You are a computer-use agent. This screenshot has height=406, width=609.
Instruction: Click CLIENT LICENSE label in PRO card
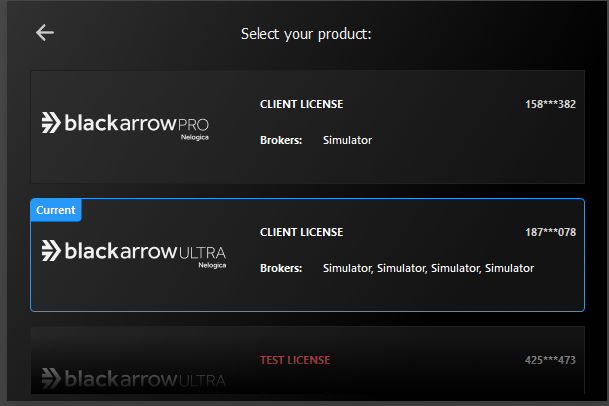point(301,104)
